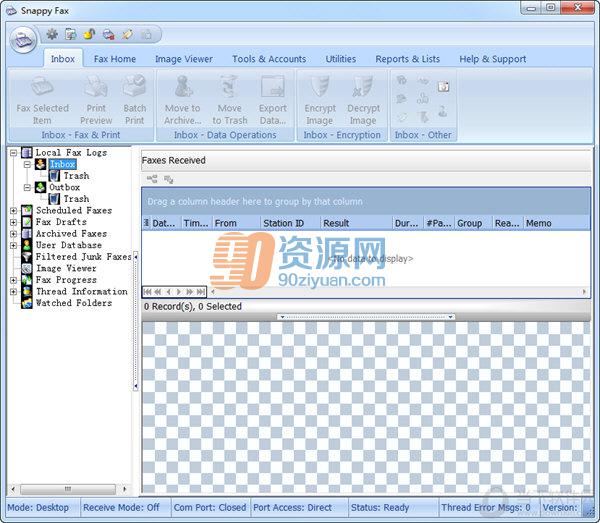Viewport: 600px width, 523px height.
Task: Select the Inbox ribbon tab
Action: (63, 59)
